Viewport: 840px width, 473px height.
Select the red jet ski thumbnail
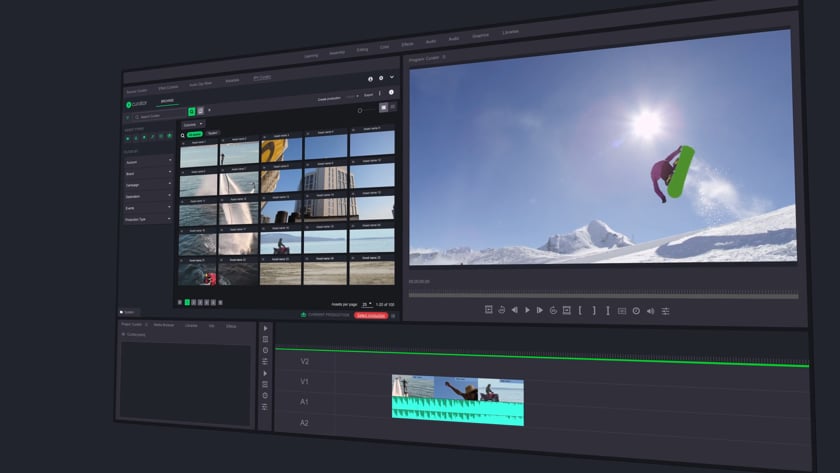[x=198, y=274]
